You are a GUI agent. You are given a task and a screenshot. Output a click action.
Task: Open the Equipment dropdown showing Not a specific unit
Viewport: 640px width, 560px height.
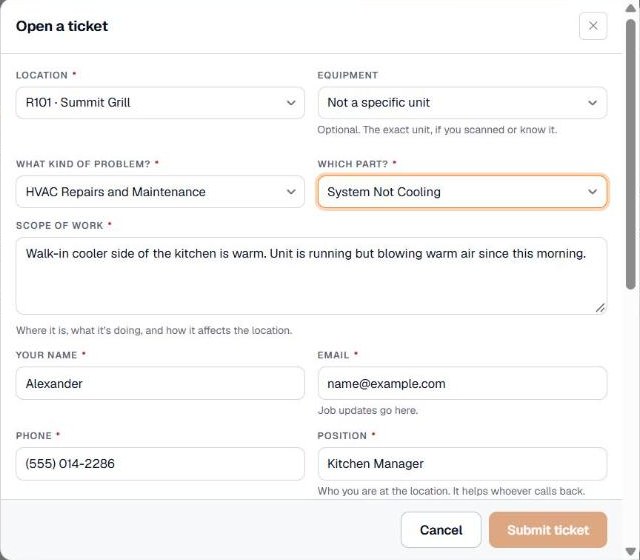coord(462,102)
